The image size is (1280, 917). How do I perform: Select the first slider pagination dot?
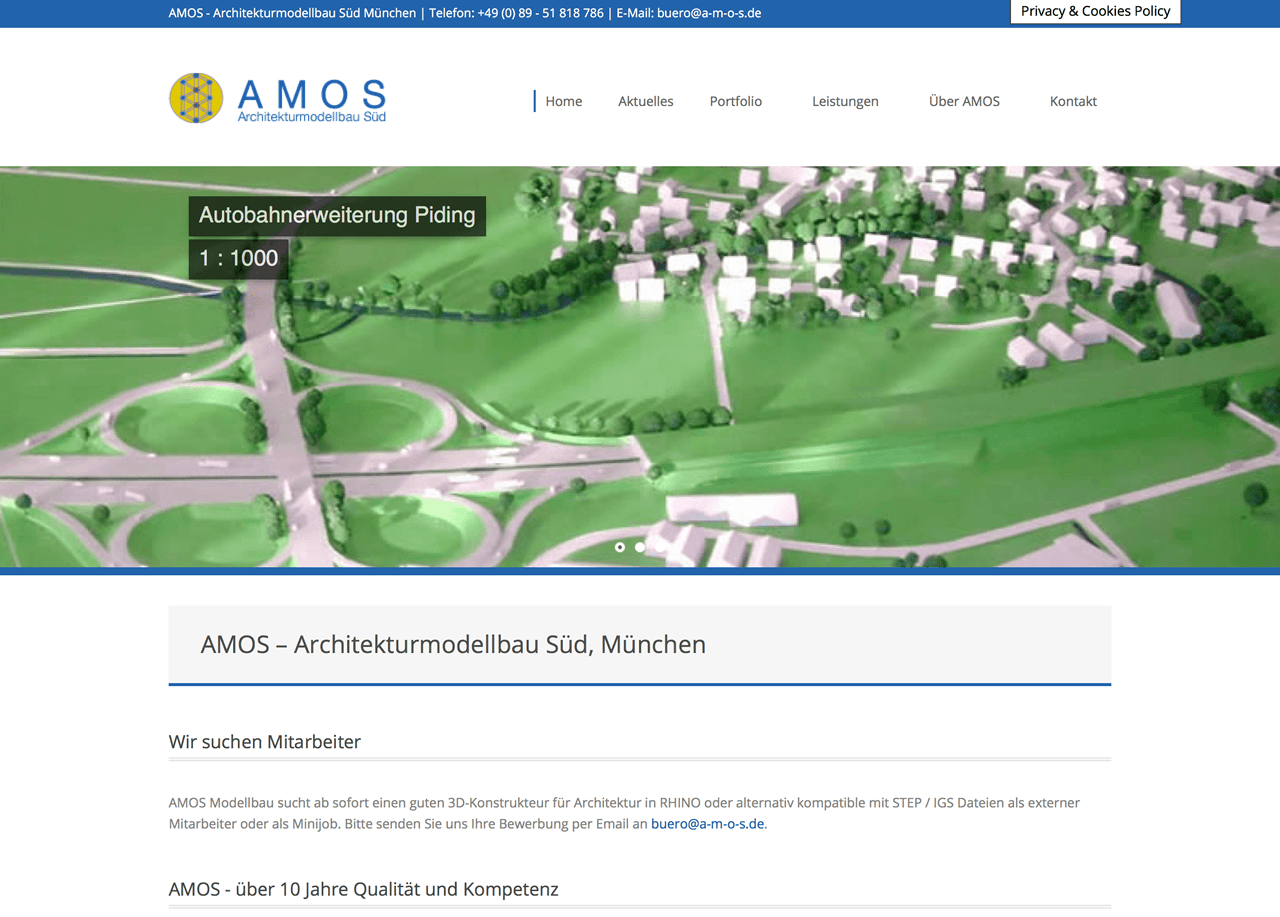click(620, 547)
